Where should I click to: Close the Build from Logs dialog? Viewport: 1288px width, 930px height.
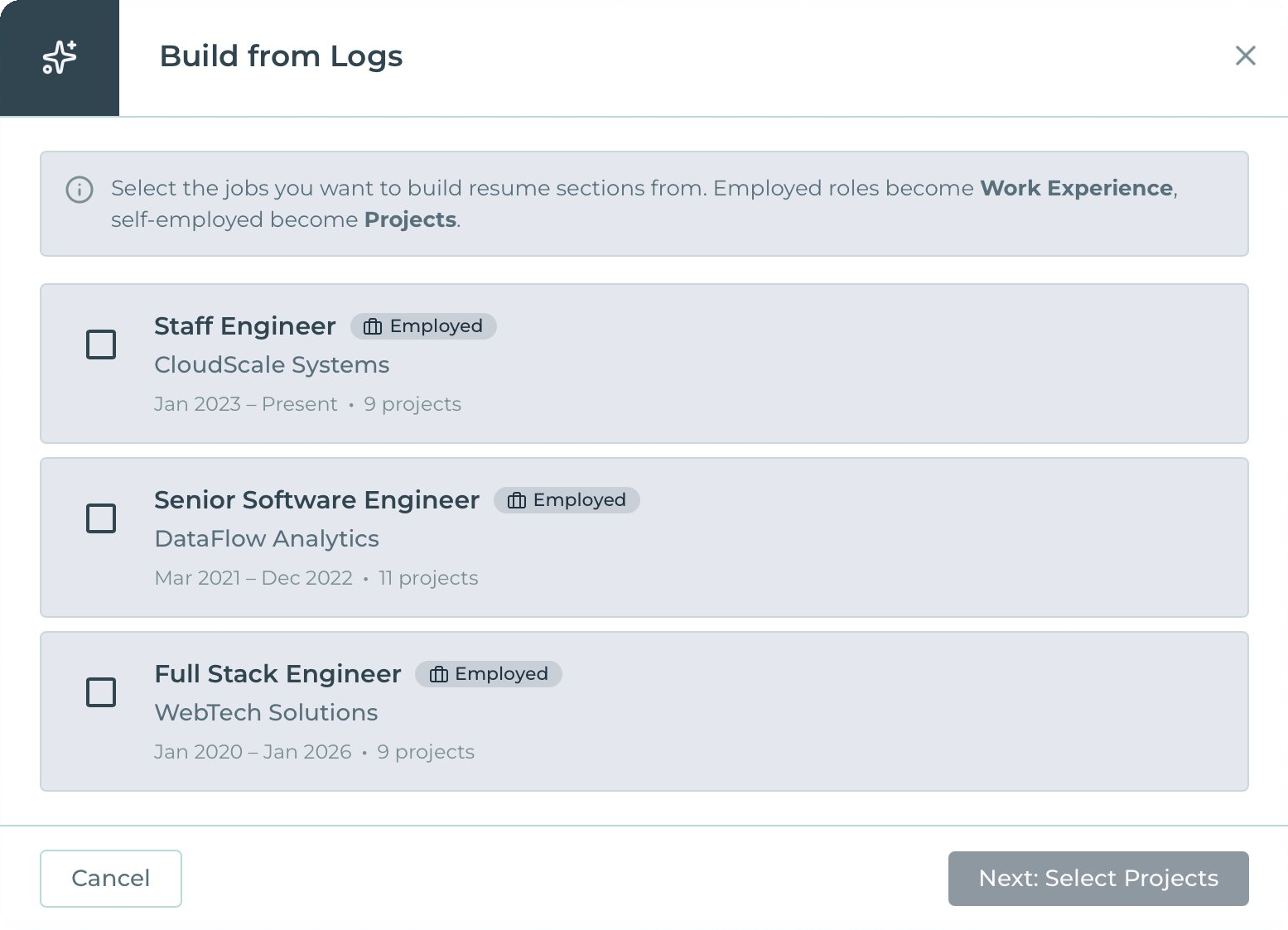(x=1245, y=55)
